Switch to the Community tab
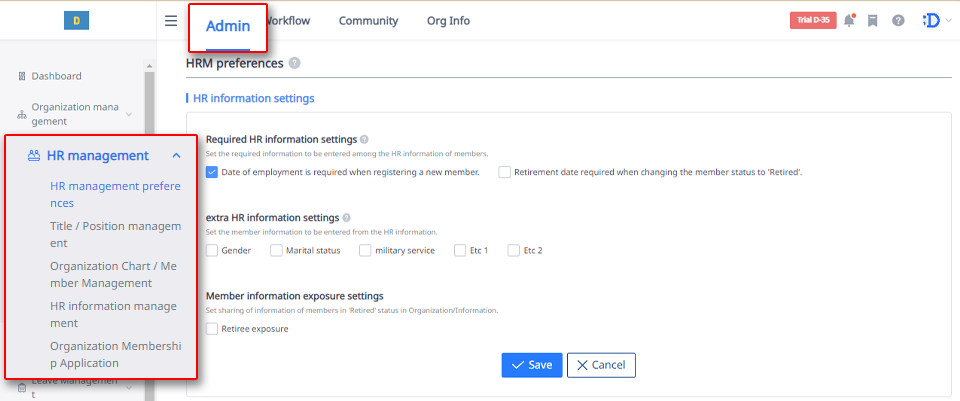 tap(368, 21)
